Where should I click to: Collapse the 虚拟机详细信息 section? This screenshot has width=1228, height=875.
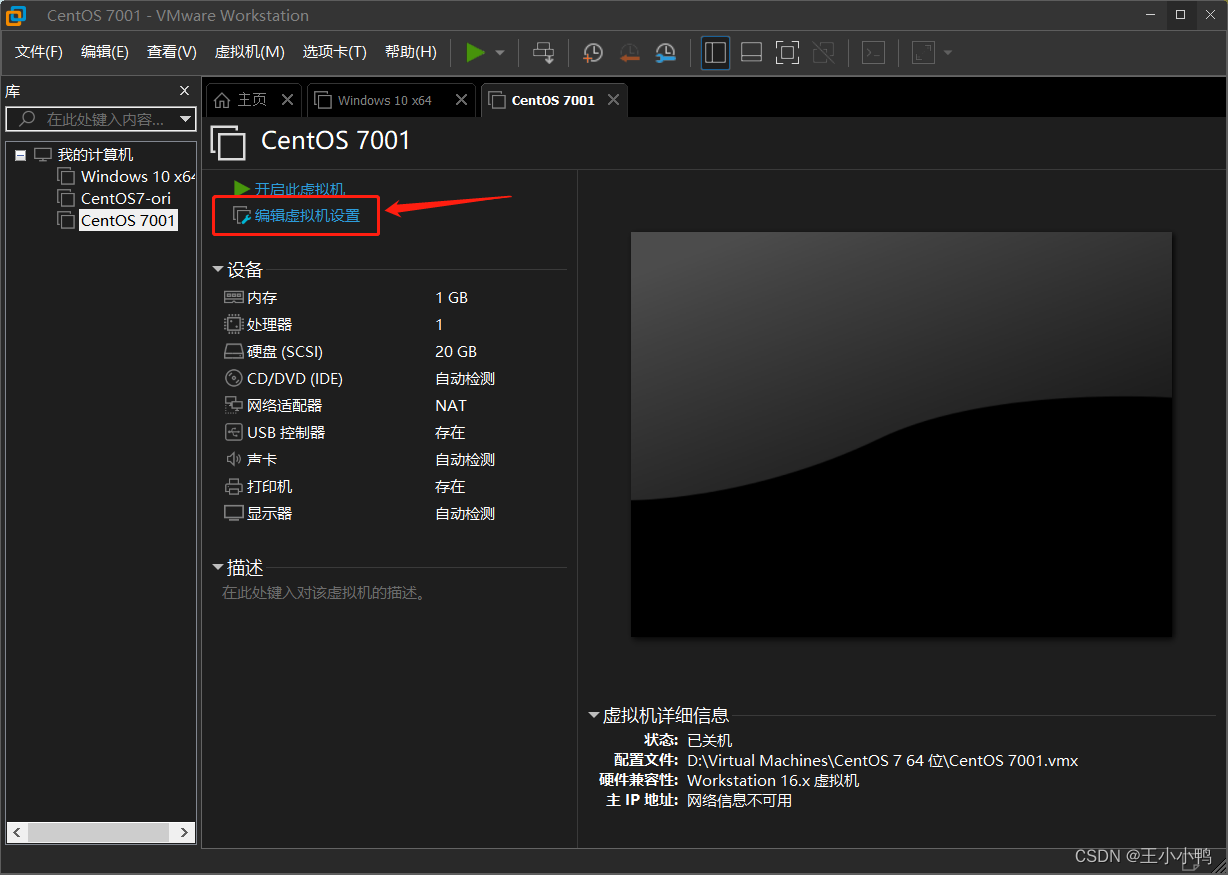coord(594,716)
